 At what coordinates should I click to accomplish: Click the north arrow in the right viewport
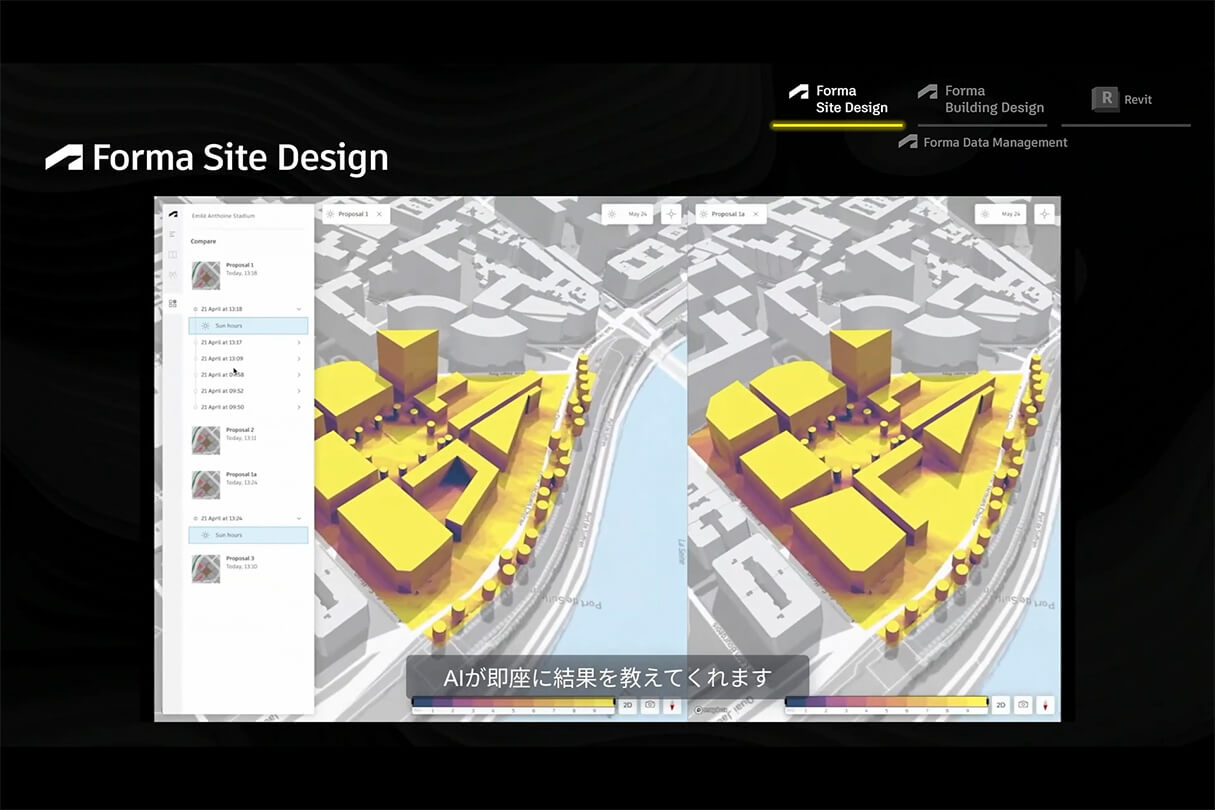(x=1045, y=705)
